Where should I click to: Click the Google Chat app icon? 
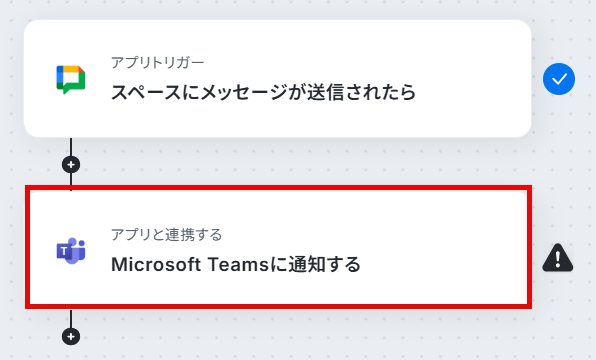click(71, 79)
